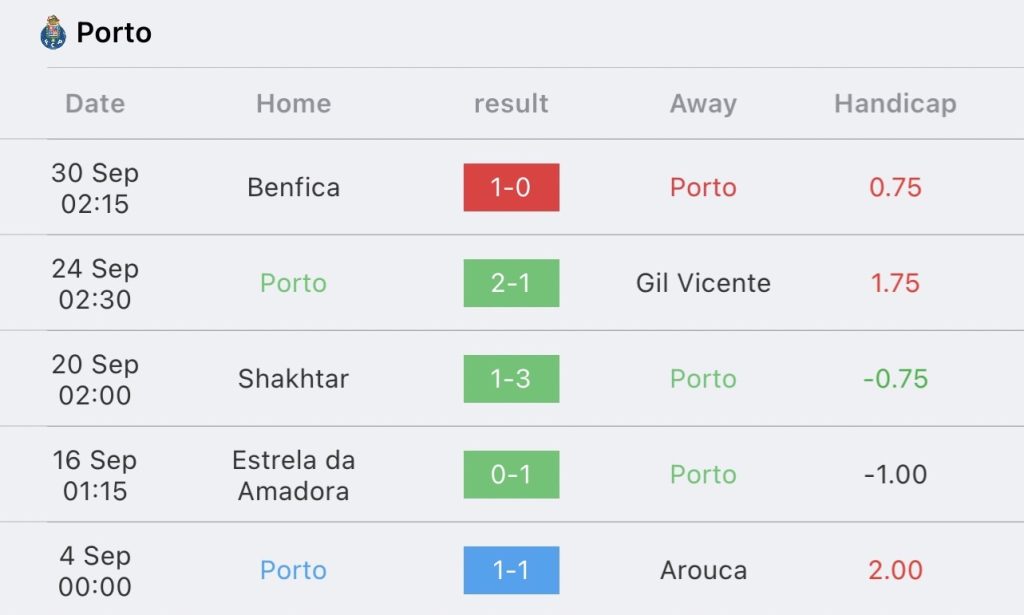Open the Benfica team link

click(x=294, y=187)
